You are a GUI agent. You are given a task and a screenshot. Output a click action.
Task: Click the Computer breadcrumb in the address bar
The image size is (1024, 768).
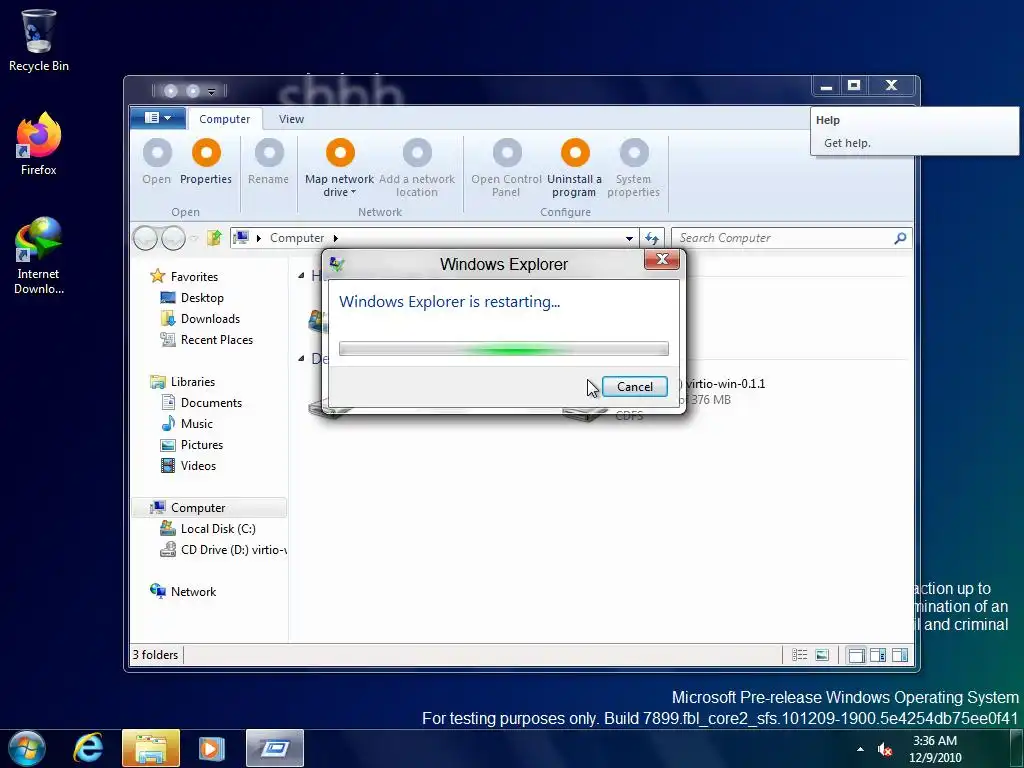tap(297, 238)
